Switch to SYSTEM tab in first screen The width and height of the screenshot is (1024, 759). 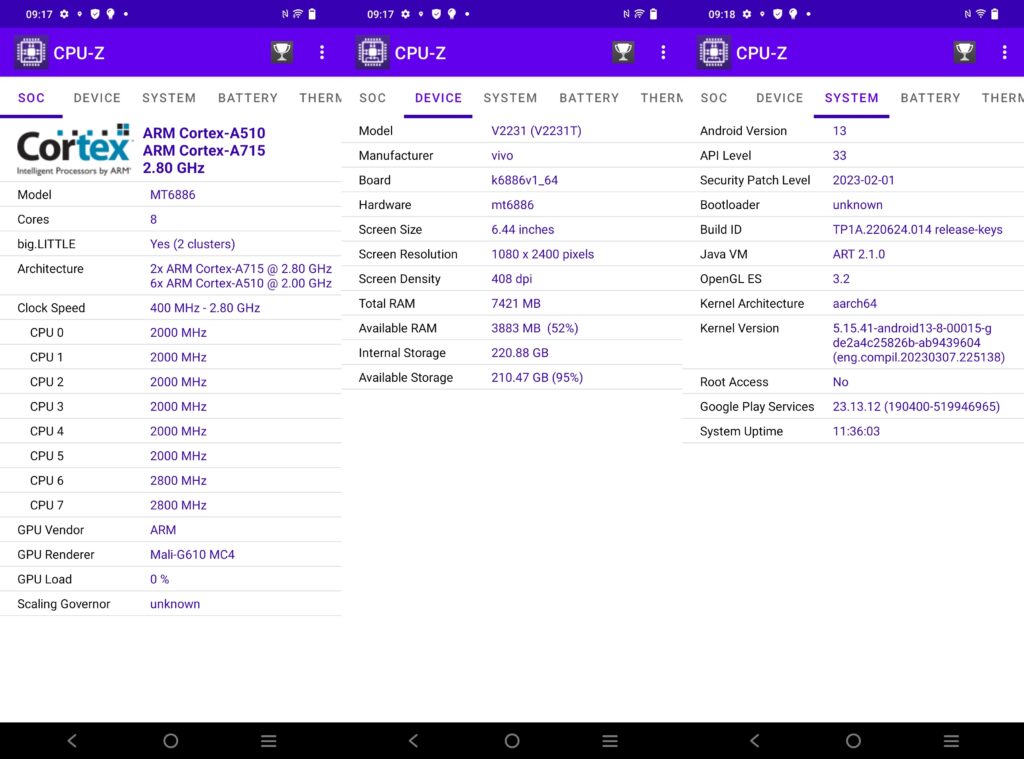[169, 98]
